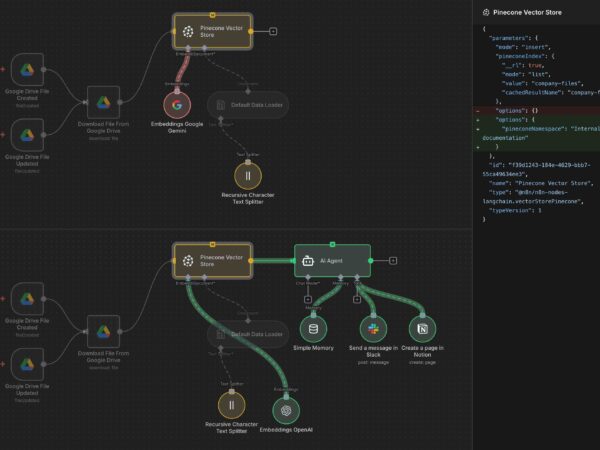Select the top Google Drive File Created trigger
The width and height of the screenshot is (600, 450).
tap(27, 69)
